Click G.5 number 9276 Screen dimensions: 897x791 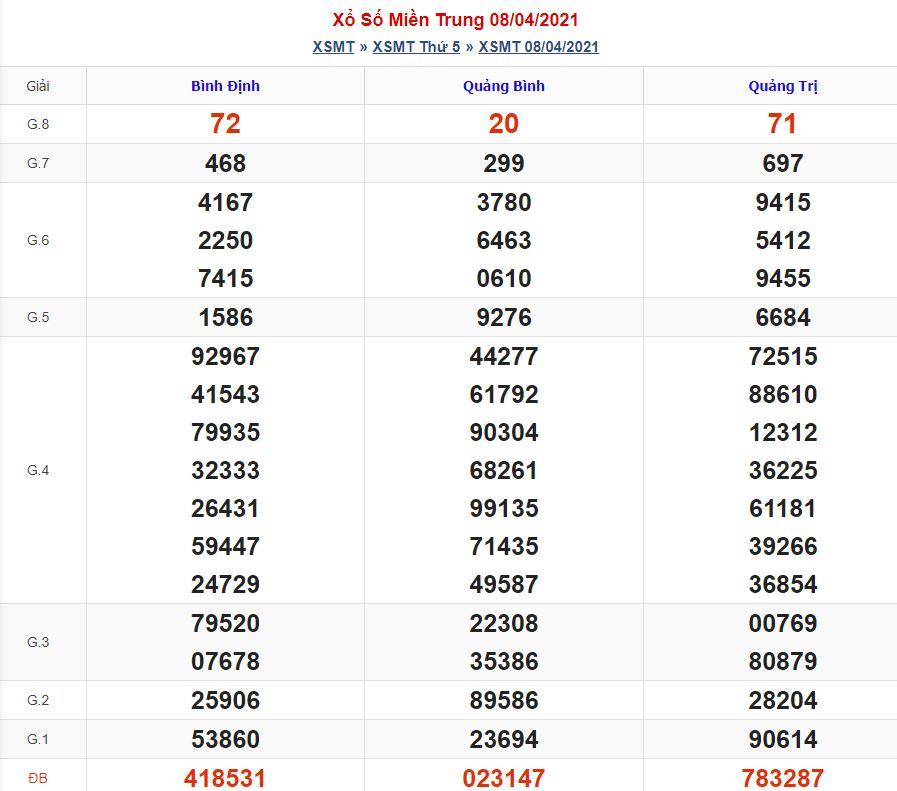[x=504, y=317]
